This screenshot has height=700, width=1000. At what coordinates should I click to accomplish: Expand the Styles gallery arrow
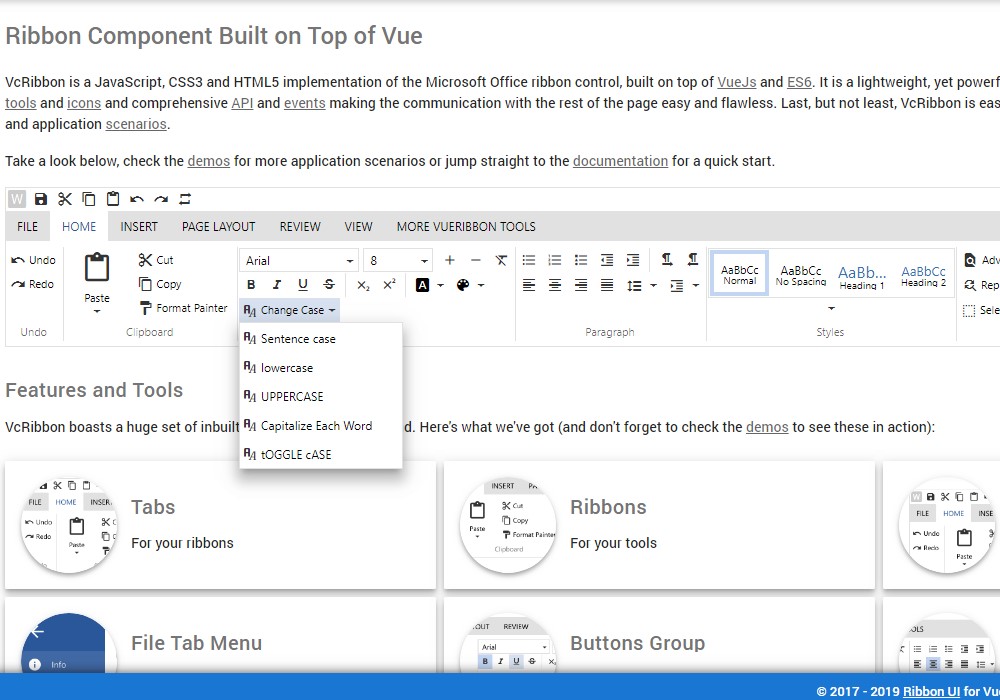(x=831, y=309)
